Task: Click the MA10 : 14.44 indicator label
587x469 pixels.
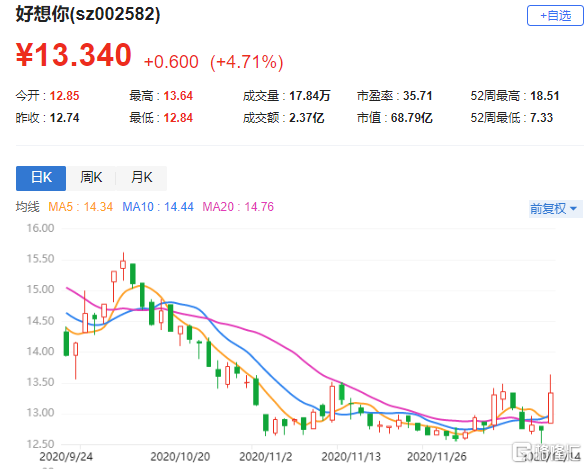Action: 158,207
